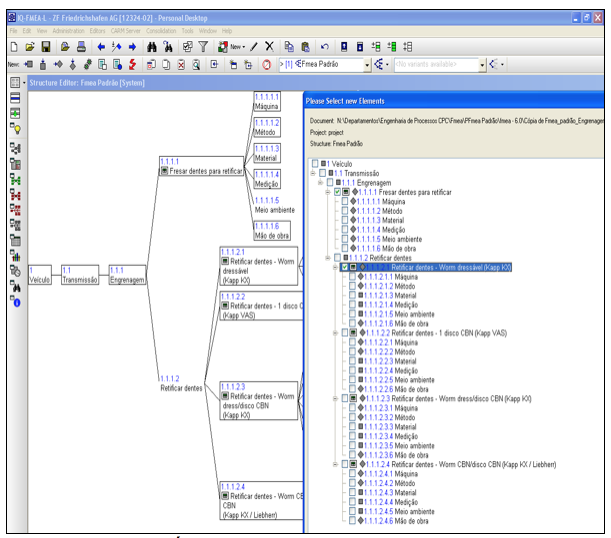Image resolution: width=611 pixels, height=538 pixels.
Task: Collapse the 1.1.1.1 Fresar dentes tree node
Action: (328, 192)
